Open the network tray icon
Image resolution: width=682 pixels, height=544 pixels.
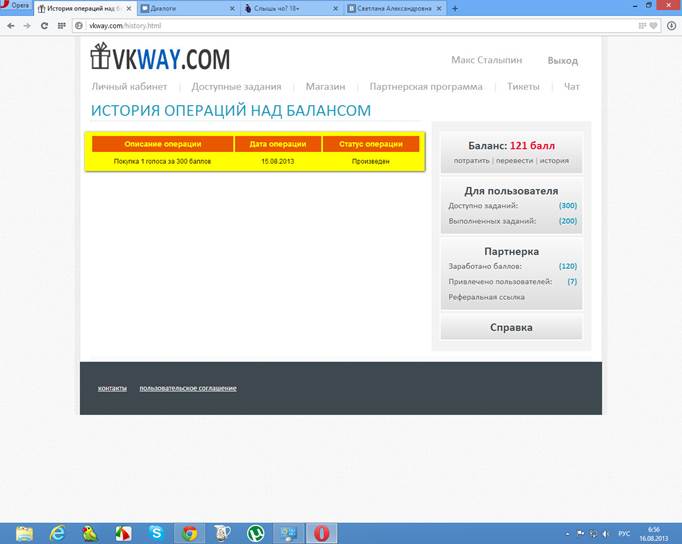(x=593, y=534)
